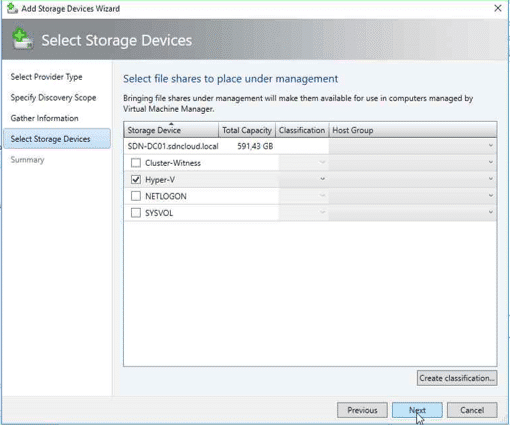Open the Gather Information step
This screenshot has width=510, height=425.
pyautogui.click(x=44, y=118)
